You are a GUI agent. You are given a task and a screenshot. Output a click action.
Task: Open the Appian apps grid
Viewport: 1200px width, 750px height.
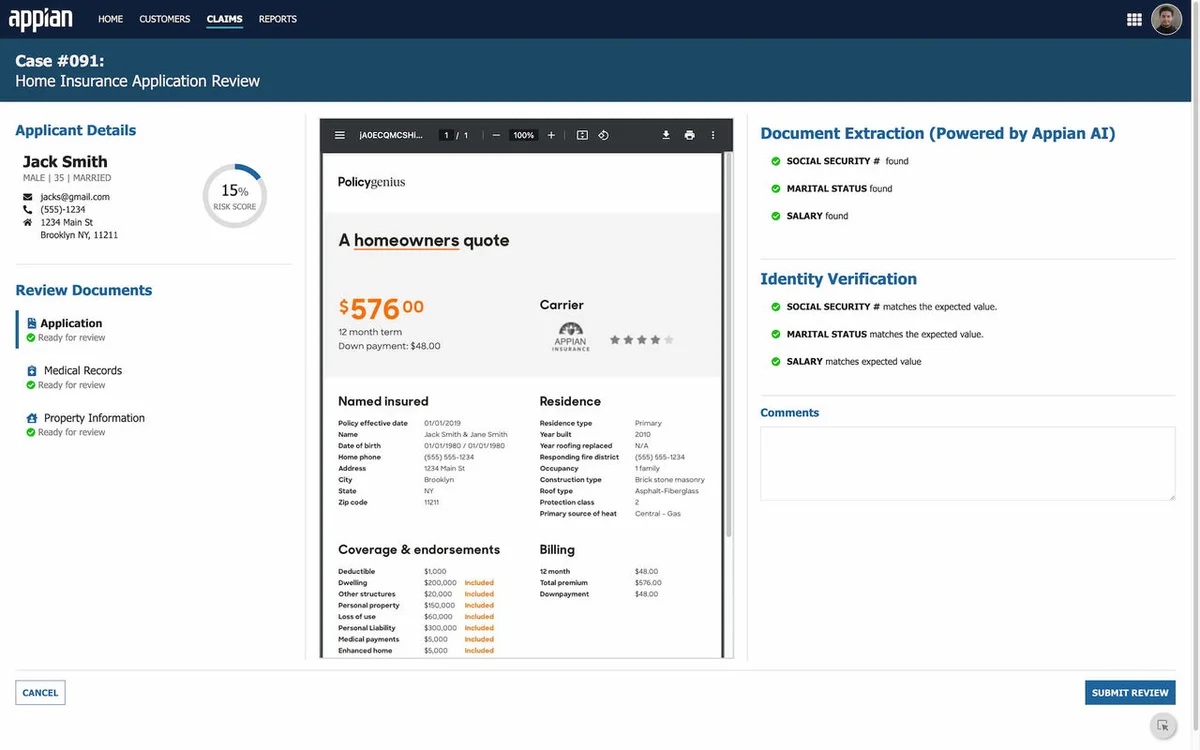(x=1134, y=19)
